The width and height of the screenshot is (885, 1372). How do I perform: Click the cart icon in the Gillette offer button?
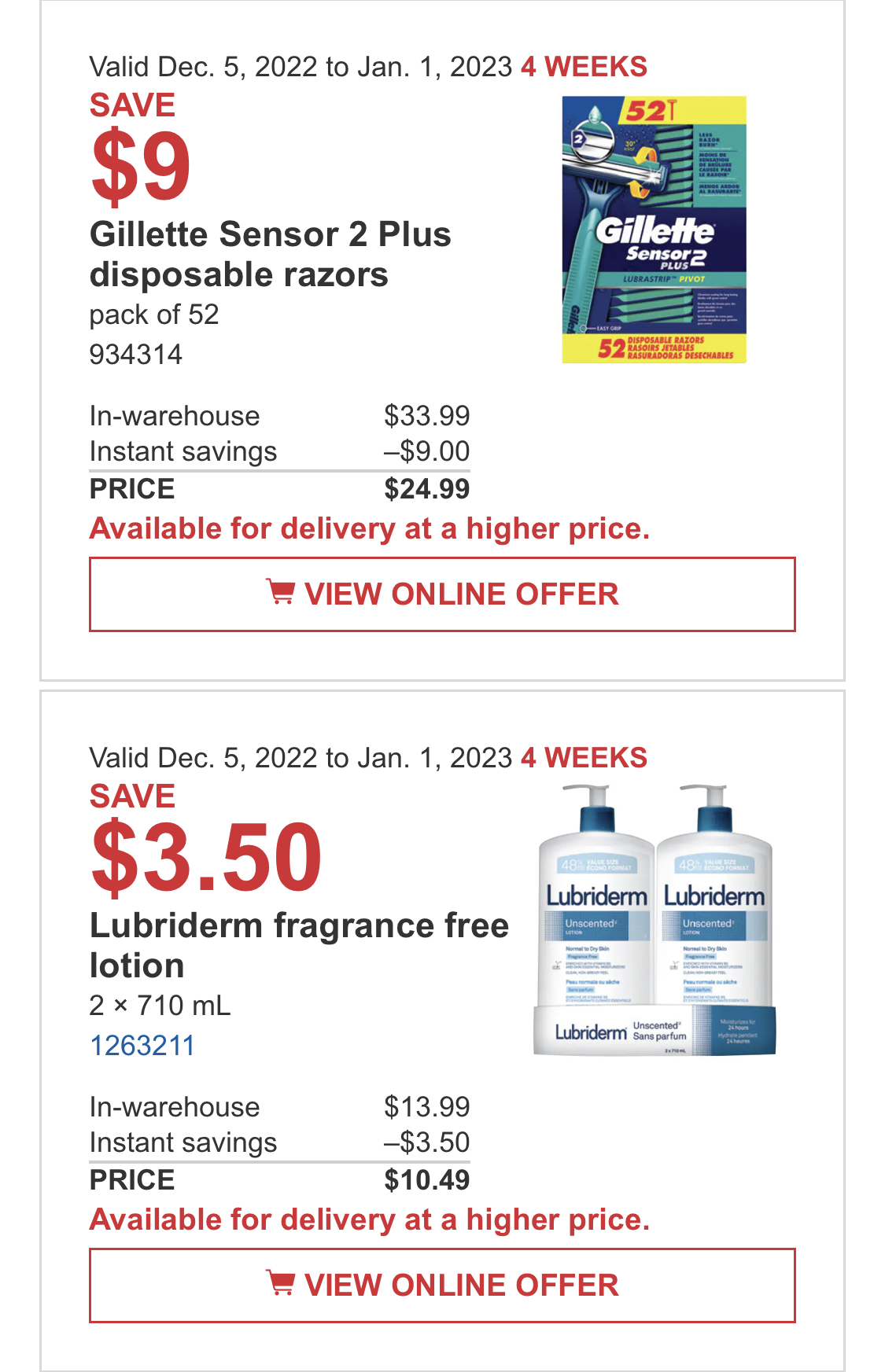280,592
